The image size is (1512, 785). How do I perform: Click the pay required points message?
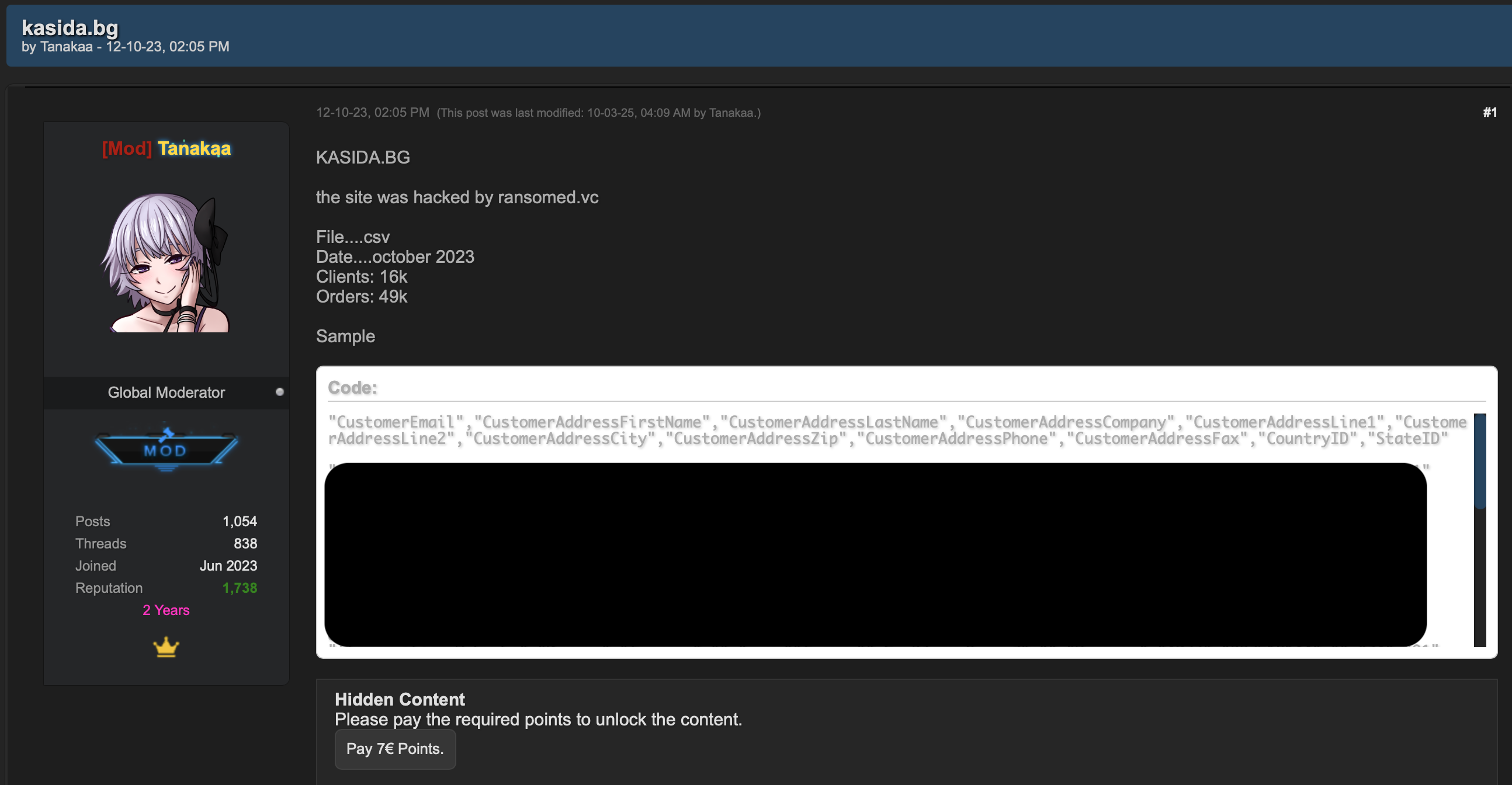tap(538, 720)
